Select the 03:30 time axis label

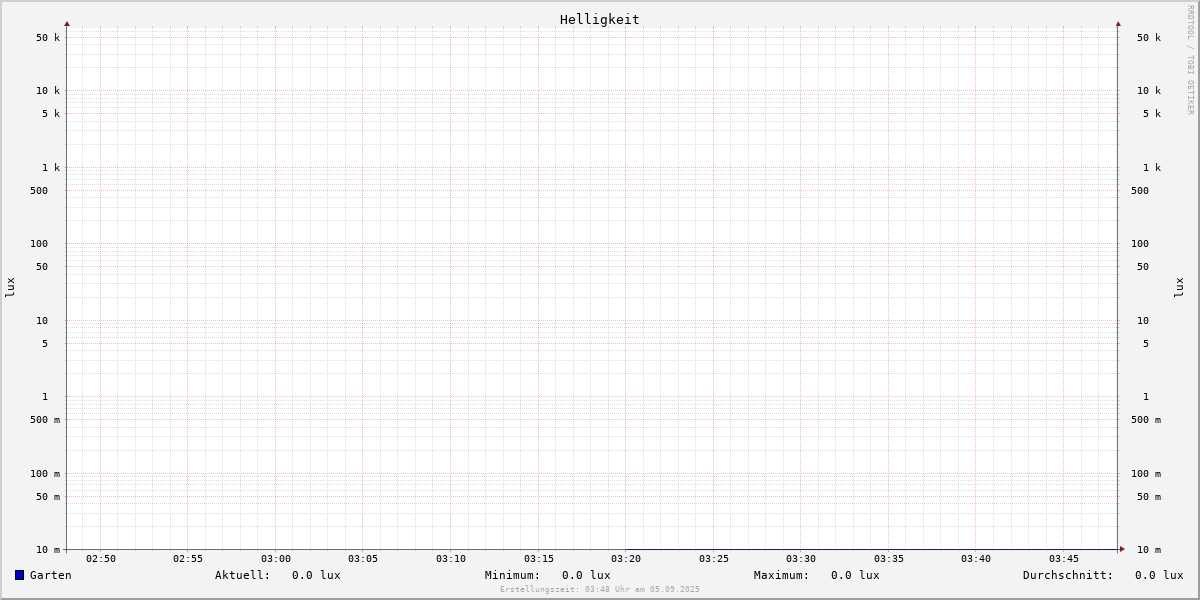click(x=801, y=559)
